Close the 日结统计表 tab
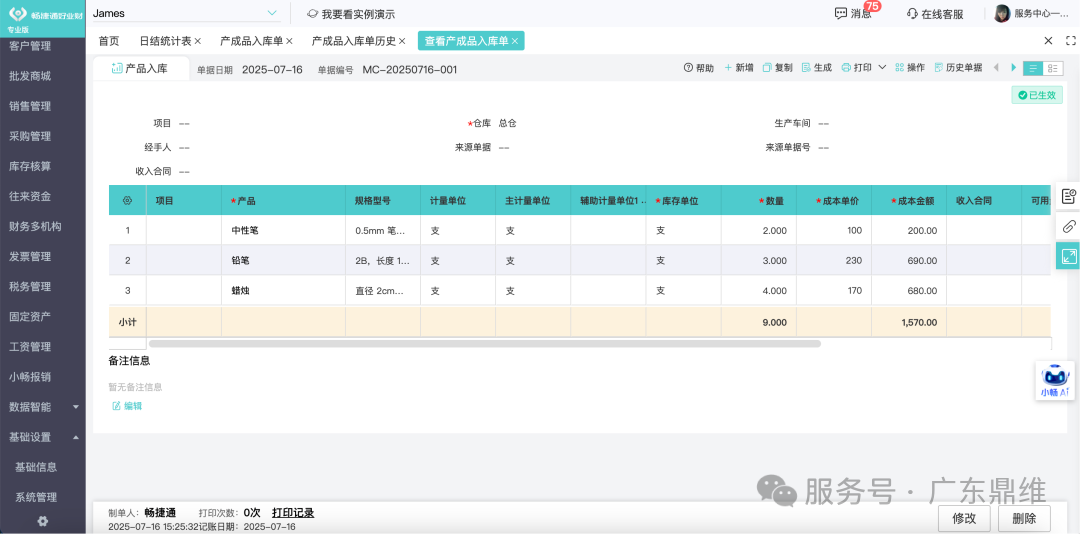The image size is (1080, 534). point(198,41)
